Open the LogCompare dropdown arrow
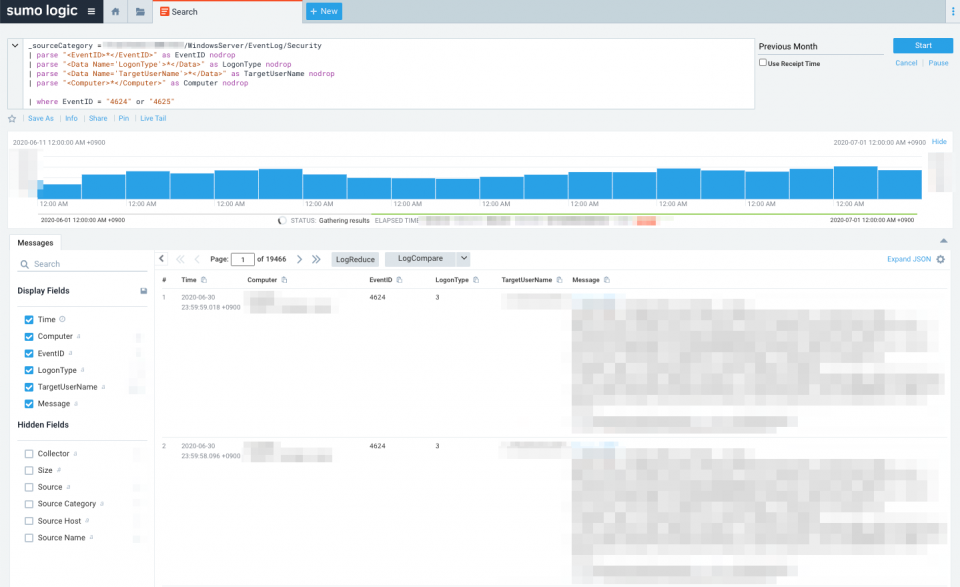The height and width of the screenshot is (587, 960). [x=463, y=259]
